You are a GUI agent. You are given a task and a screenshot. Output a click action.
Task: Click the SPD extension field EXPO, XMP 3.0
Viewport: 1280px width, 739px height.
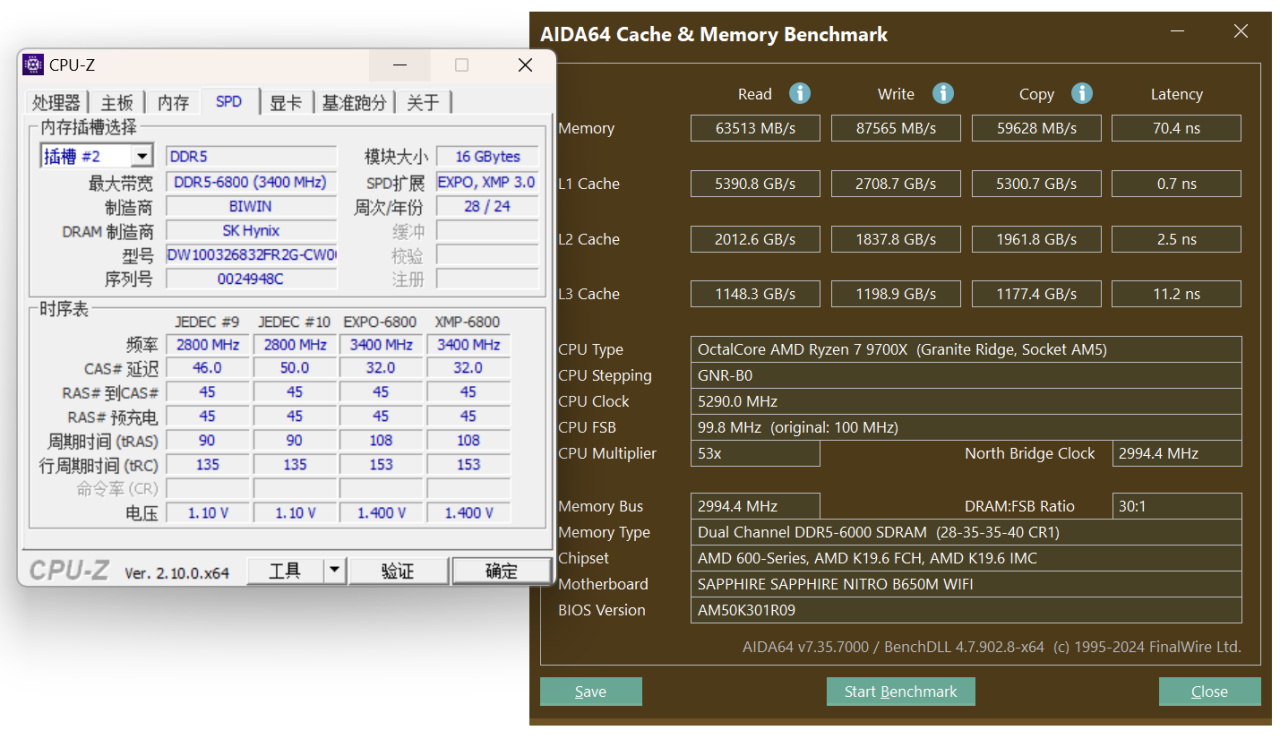487,182
